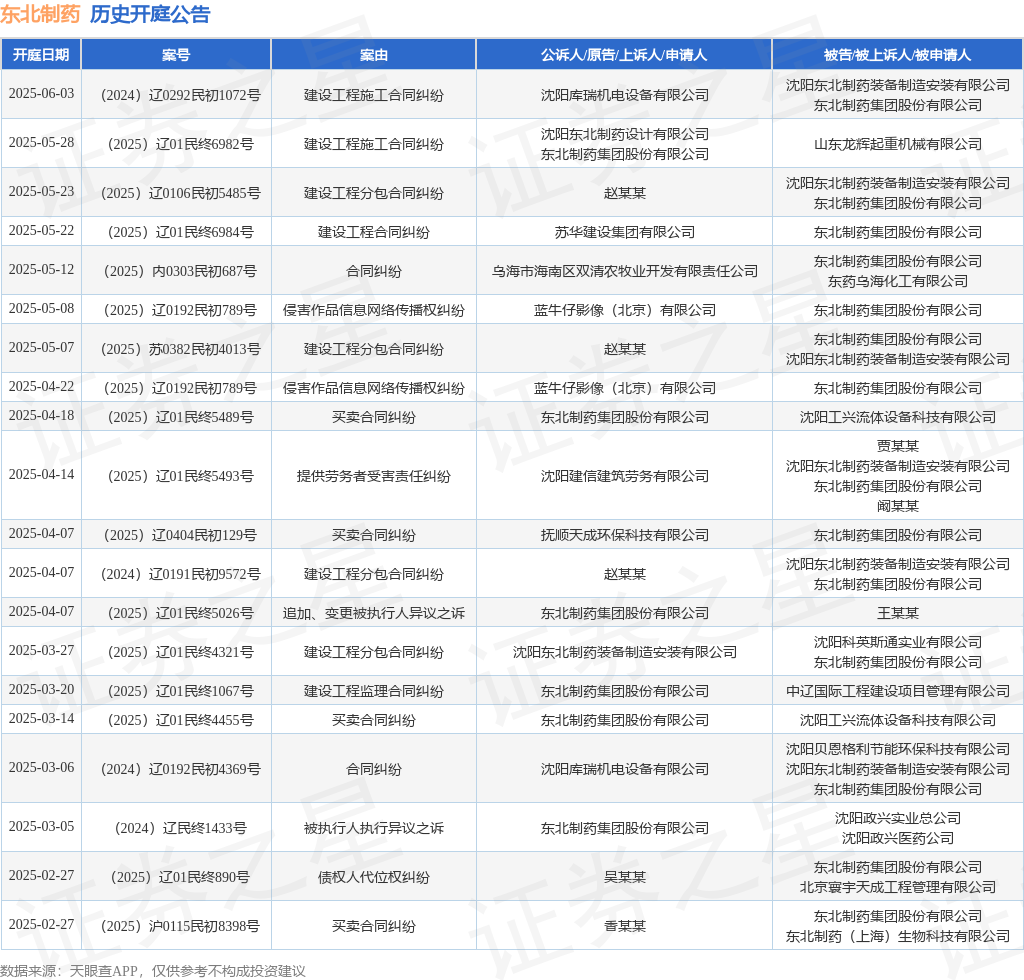Click case number (2025)辽01民终6982号

pyautogui.click(x=180, y=144)
